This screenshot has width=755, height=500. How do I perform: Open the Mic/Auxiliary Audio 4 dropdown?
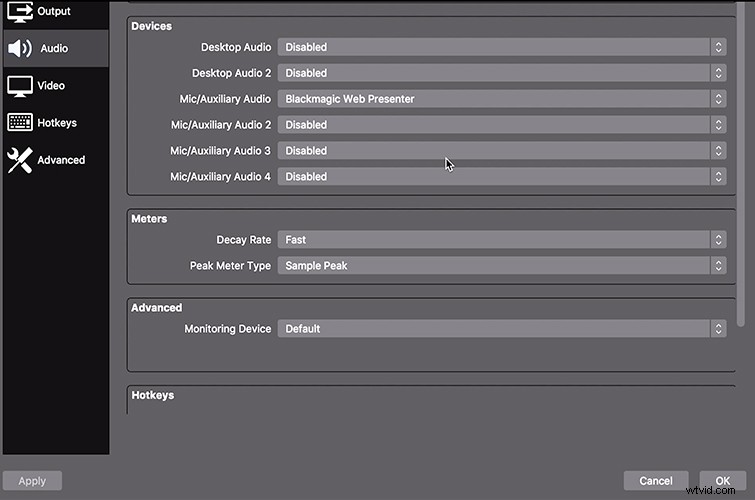point(502,177)
